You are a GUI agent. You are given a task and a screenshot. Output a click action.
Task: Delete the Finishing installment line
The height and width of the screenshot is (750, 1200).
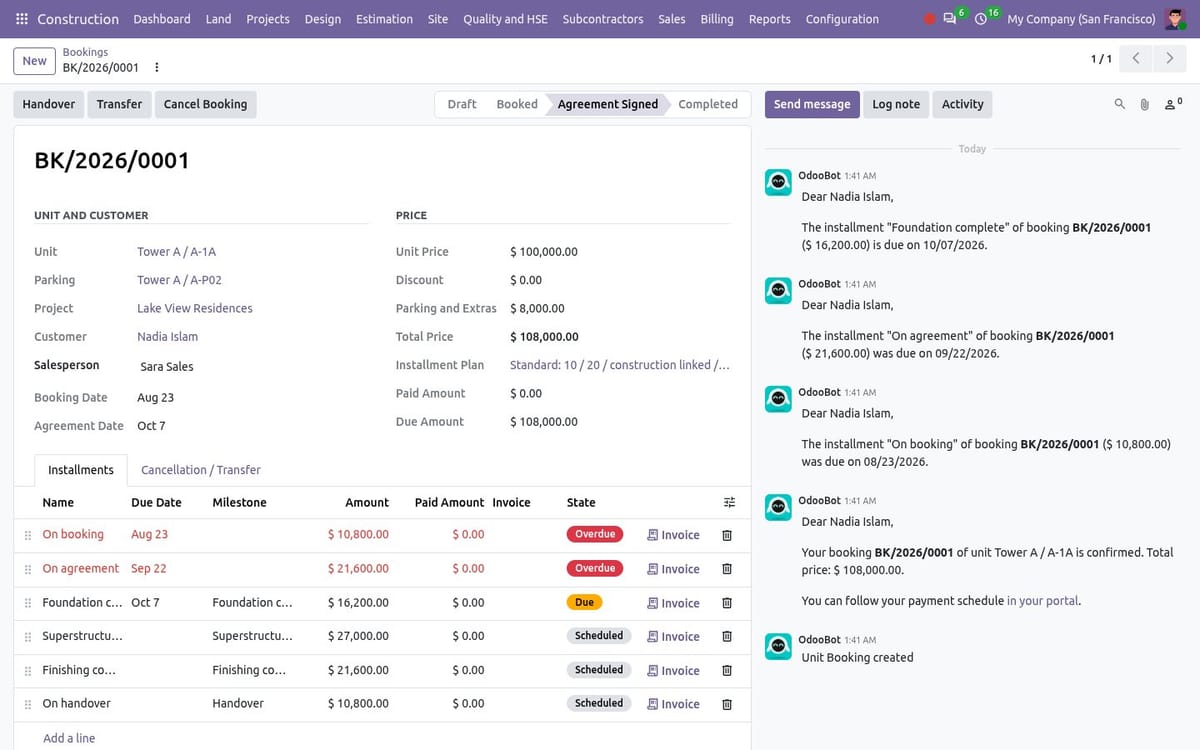[727, 670]
